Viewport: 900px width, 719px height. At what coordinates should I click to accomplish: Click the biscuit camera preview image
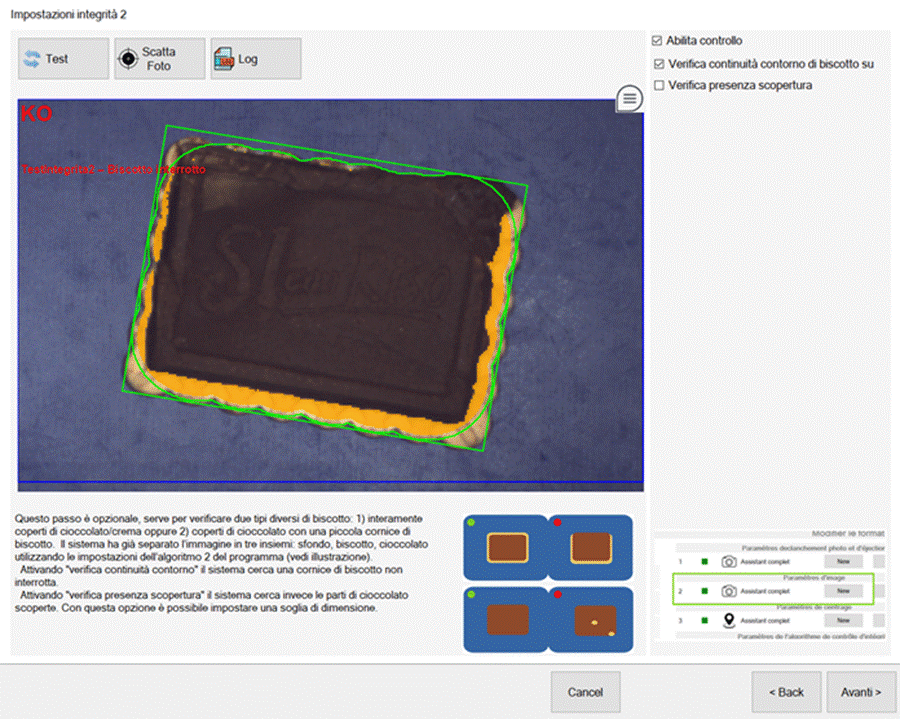coord(330,290)
